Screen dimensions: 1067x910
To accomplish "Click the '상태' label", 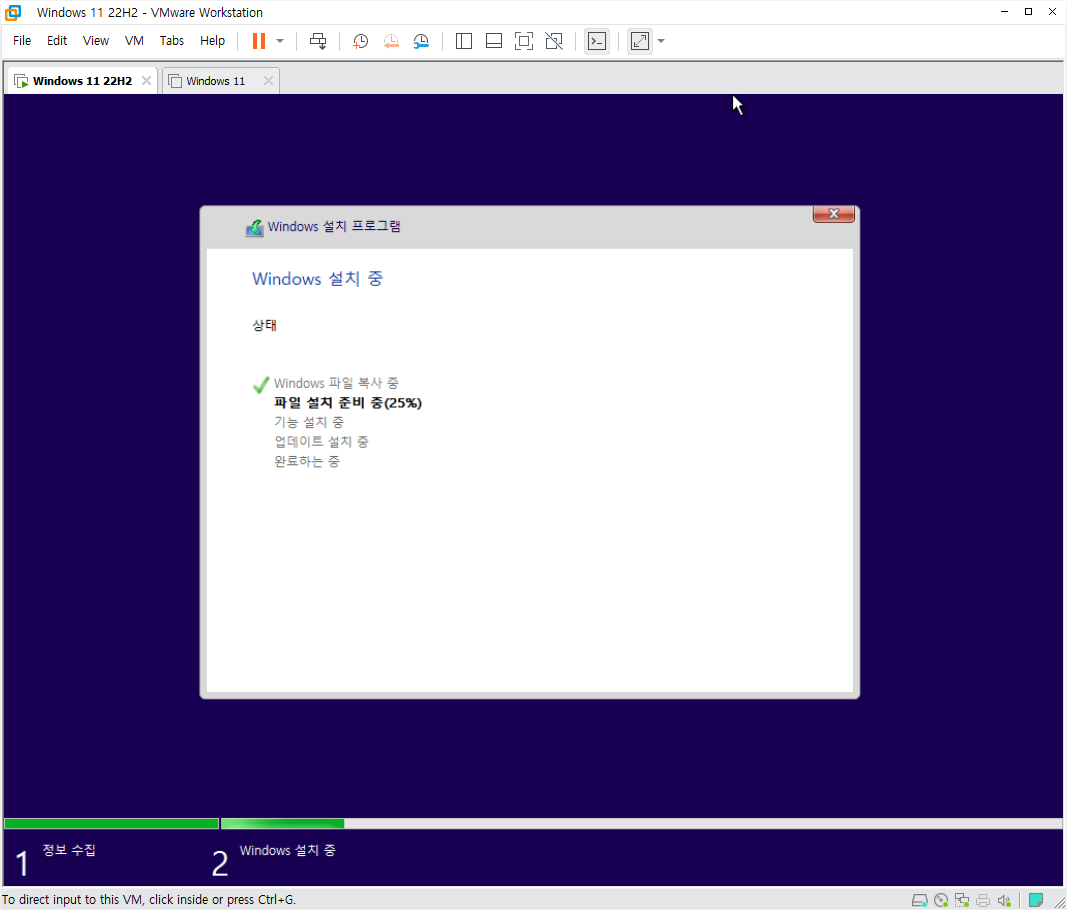I will (x=265, y=325).
